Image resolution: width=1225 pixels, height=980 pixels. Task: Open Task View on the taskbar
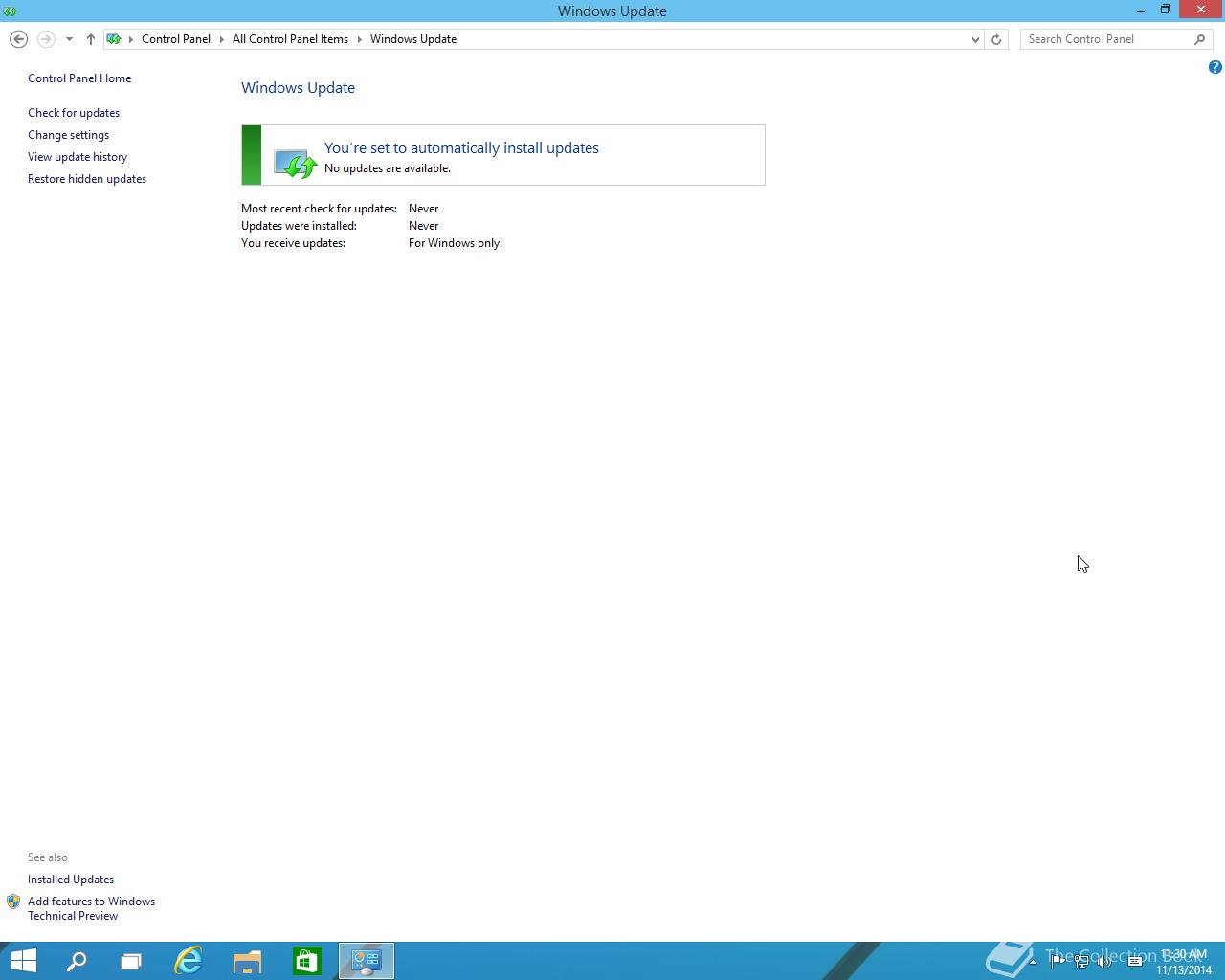pyautogui.click(x=131, y=961)
